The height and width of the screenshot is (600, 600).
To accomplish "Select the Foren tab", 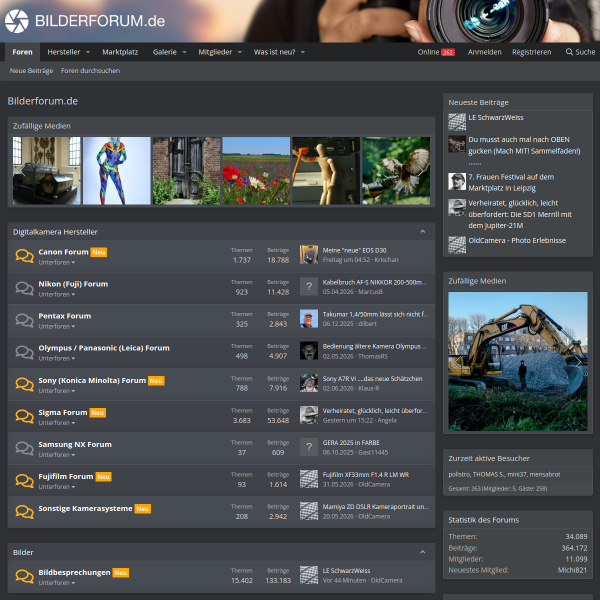I will coord(22,52).
